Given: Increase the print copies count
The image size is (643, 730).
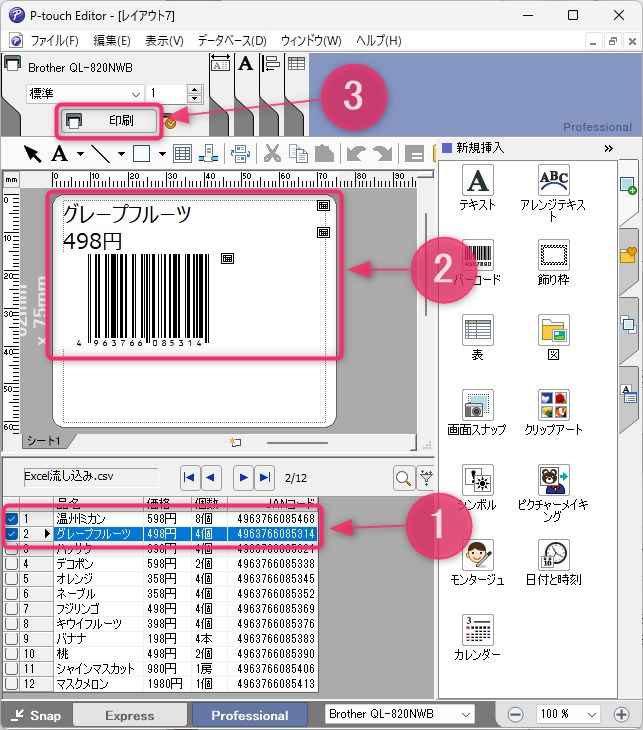Looking at the screenshot, I should 195,89.
